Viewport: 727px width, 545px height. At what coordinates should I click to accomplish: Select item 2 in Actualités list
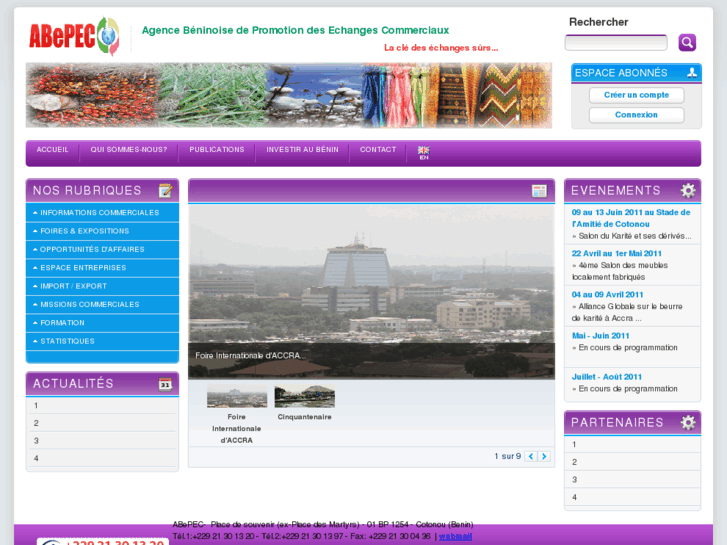pyautogui.click(x=102, y=423)
